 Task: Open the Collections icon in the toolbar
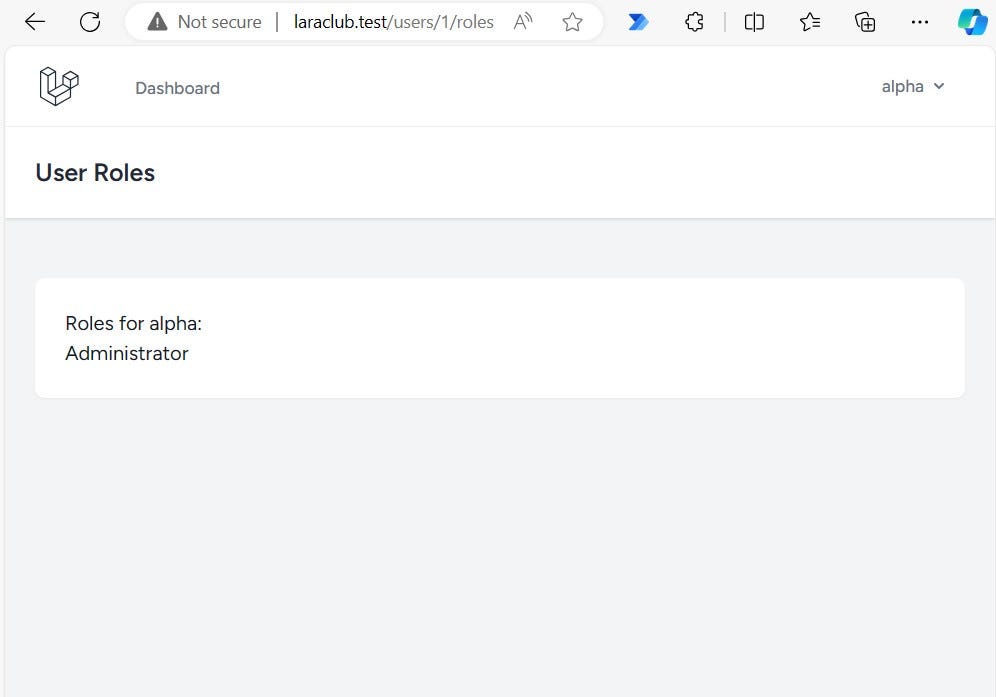point(865,21)
